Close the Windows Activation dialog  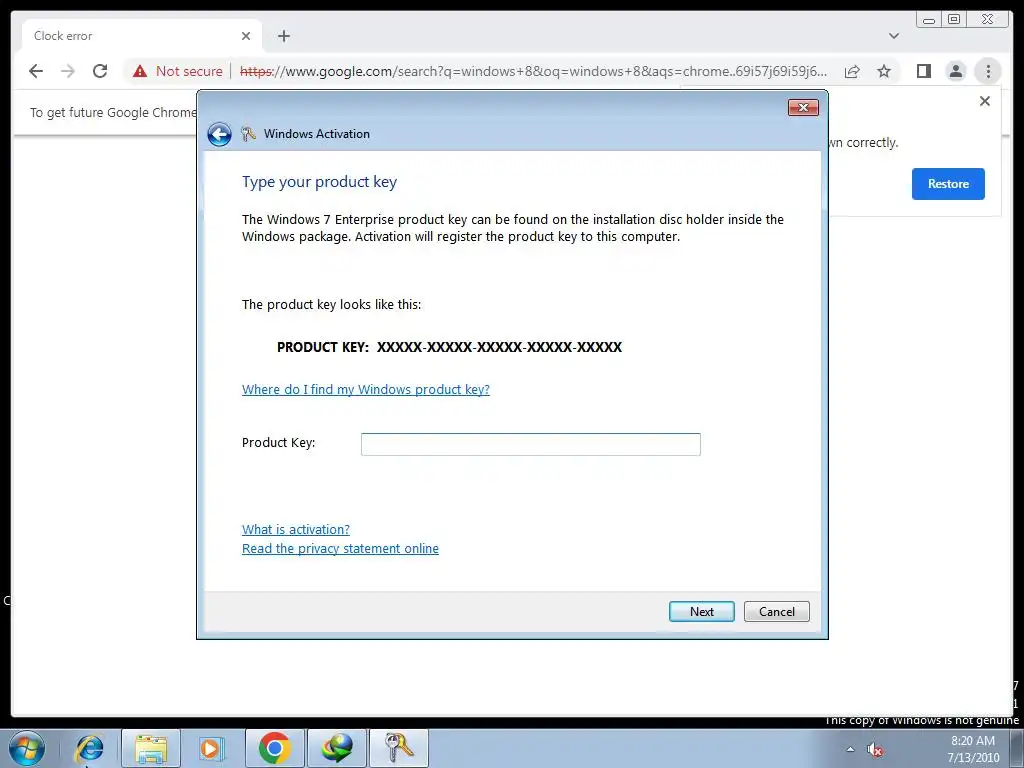click(x=803, y=108)
